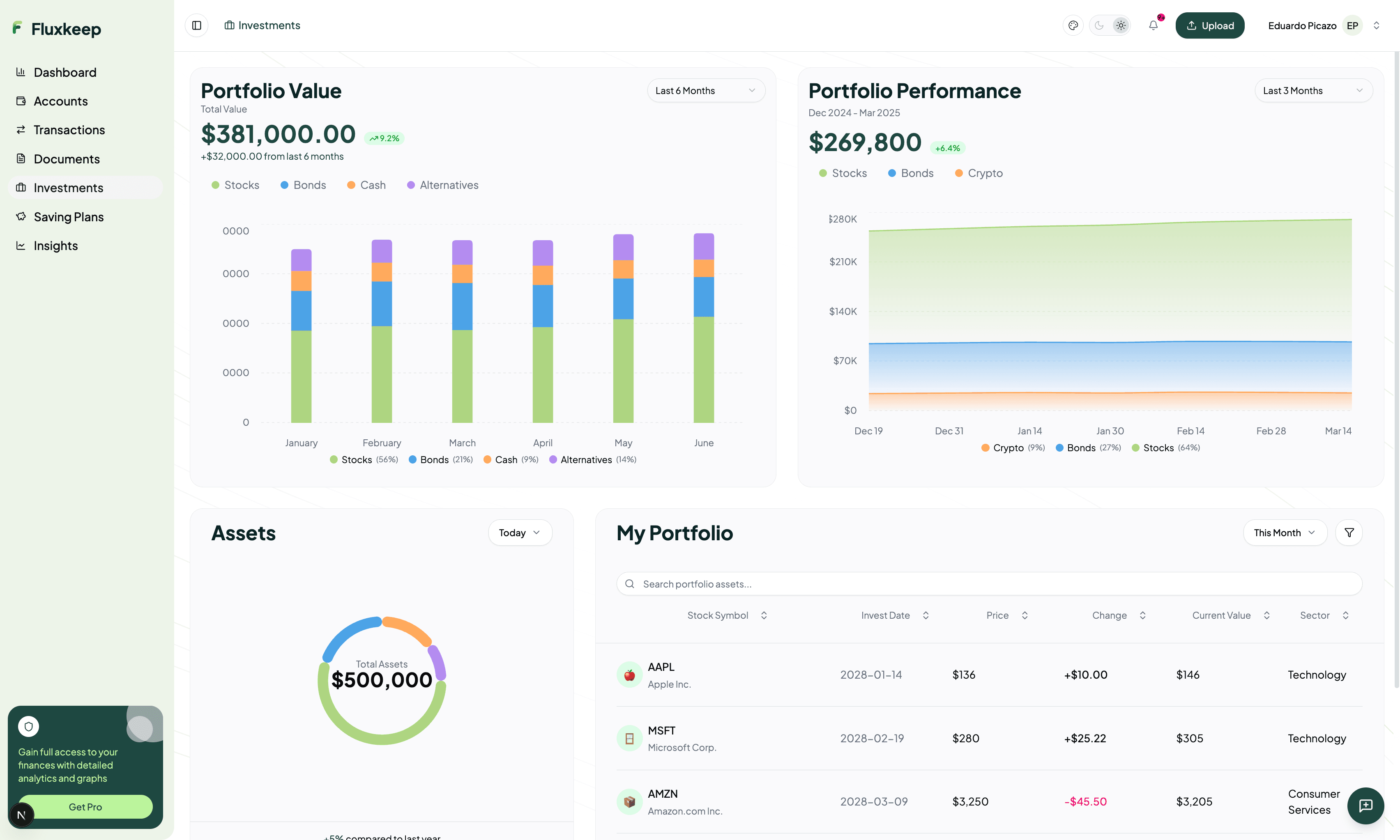Open the notifications bell
1400x840 pixels.
coord(1153,25)
